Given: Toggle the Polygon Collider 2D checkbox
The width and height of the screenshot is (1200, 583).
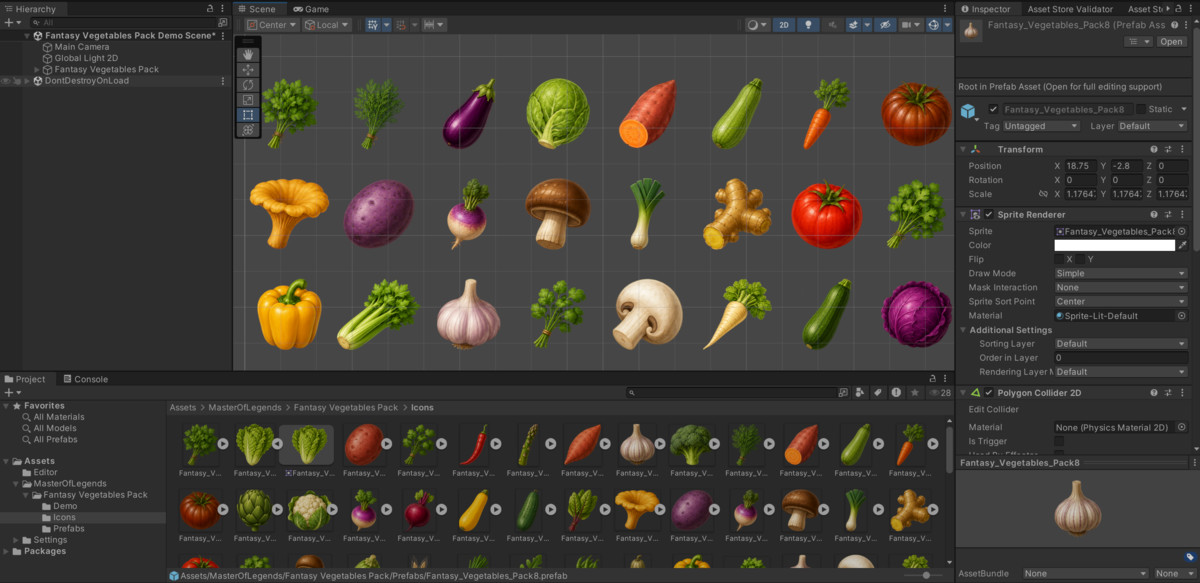Looking at the screenshot, I should (989, 393).
